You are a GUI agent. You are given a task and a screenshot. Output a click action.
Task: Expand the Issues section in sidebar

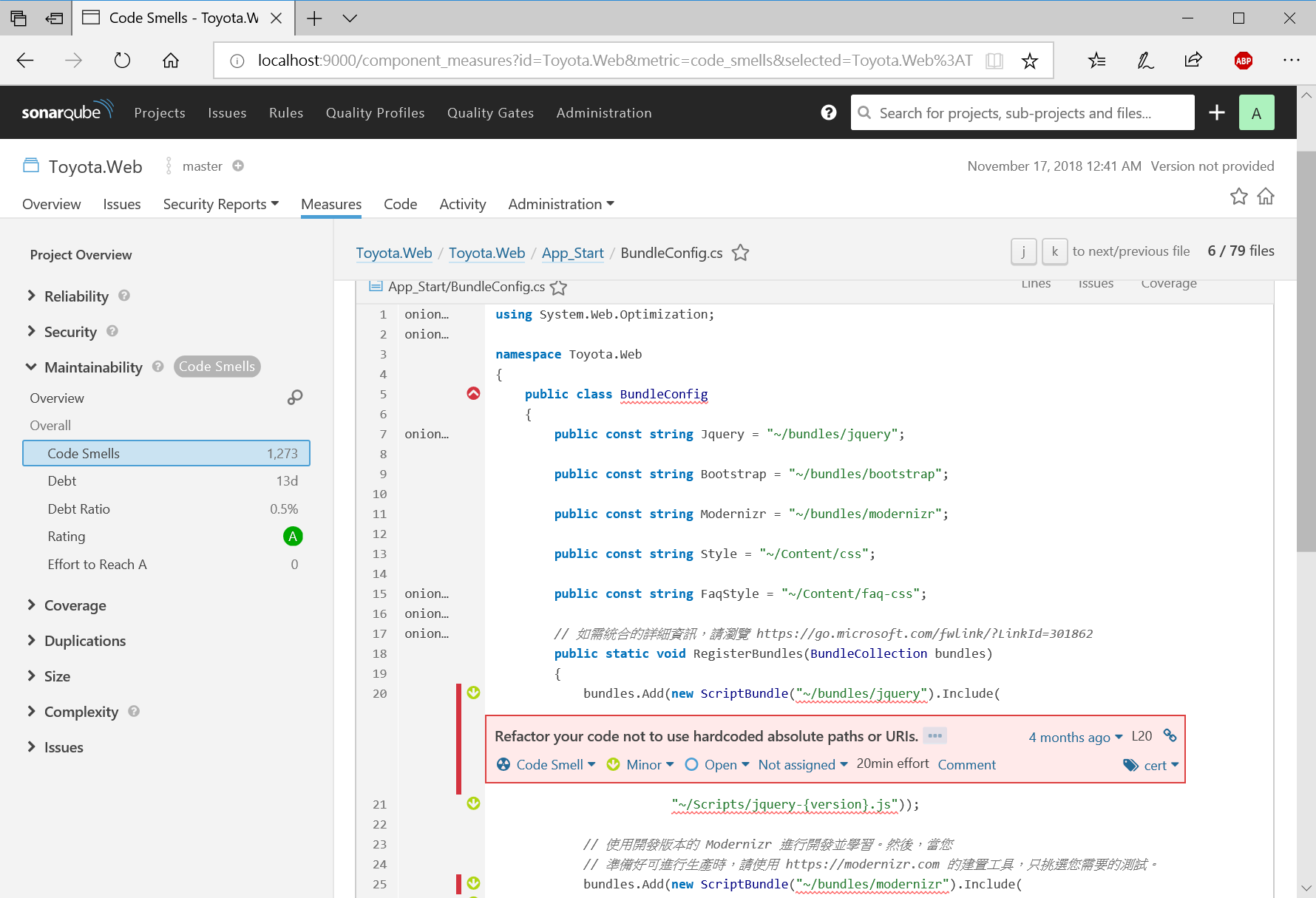pyautogui.click(x=55, y=746)
